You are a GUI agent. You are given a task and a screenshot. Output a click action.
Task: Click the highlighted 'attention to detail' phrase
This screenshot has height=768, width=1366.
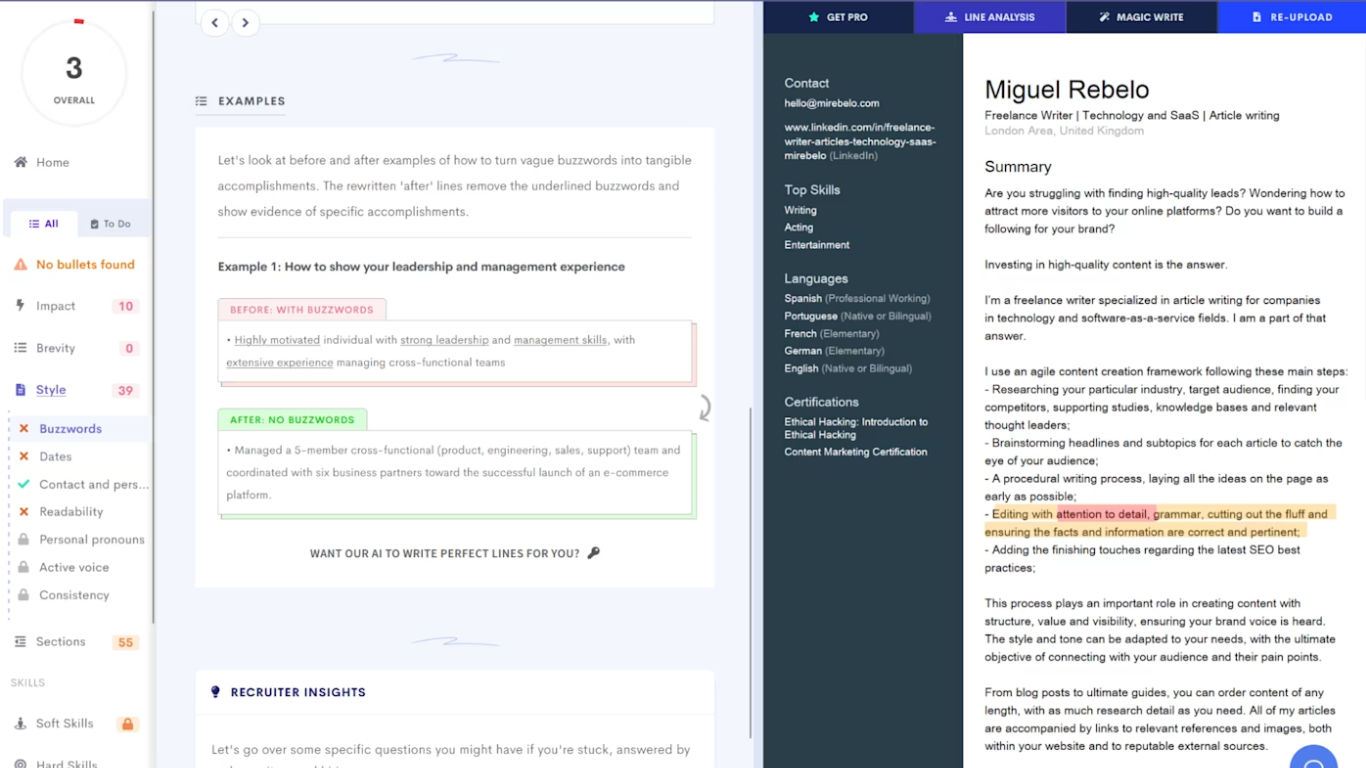point(1104,514)
